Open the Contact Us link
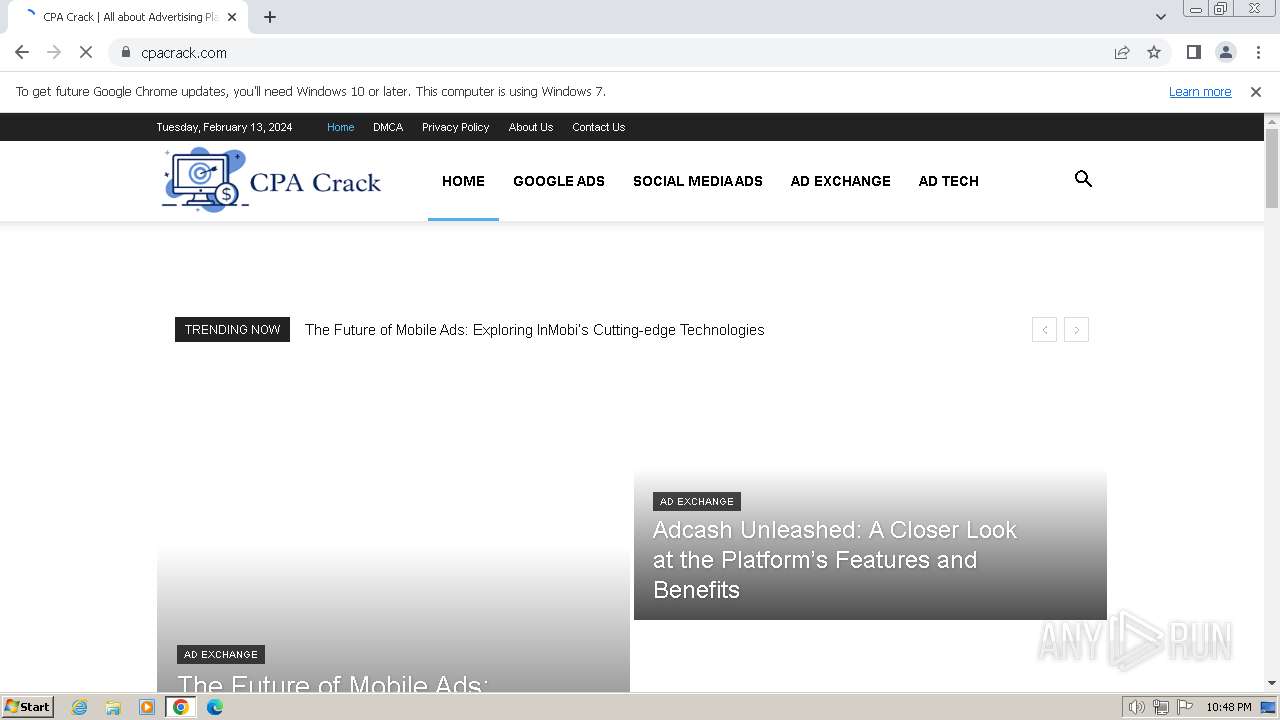 point(598,127)
